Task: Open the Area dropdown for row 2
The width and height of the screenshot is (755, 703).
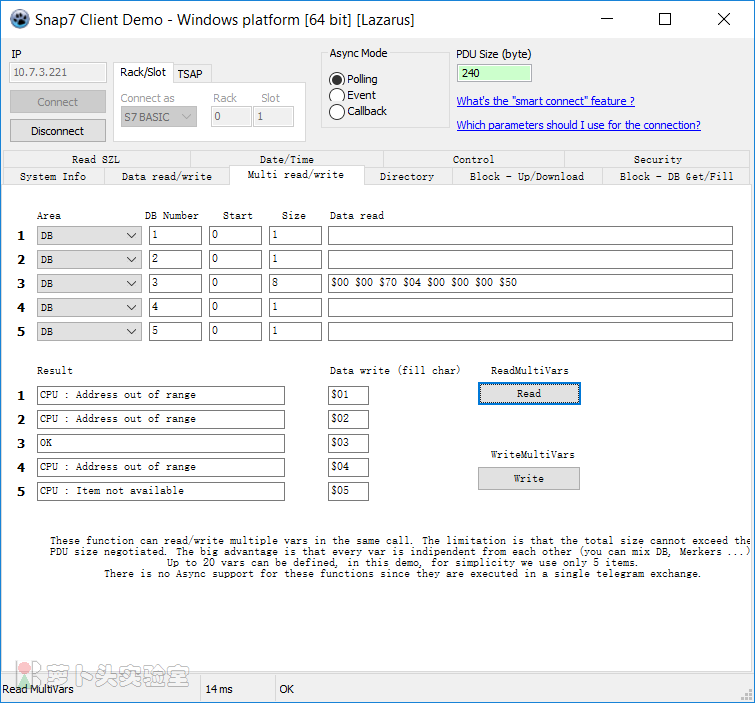Action: pyautogui.click(x=90, y=260)
